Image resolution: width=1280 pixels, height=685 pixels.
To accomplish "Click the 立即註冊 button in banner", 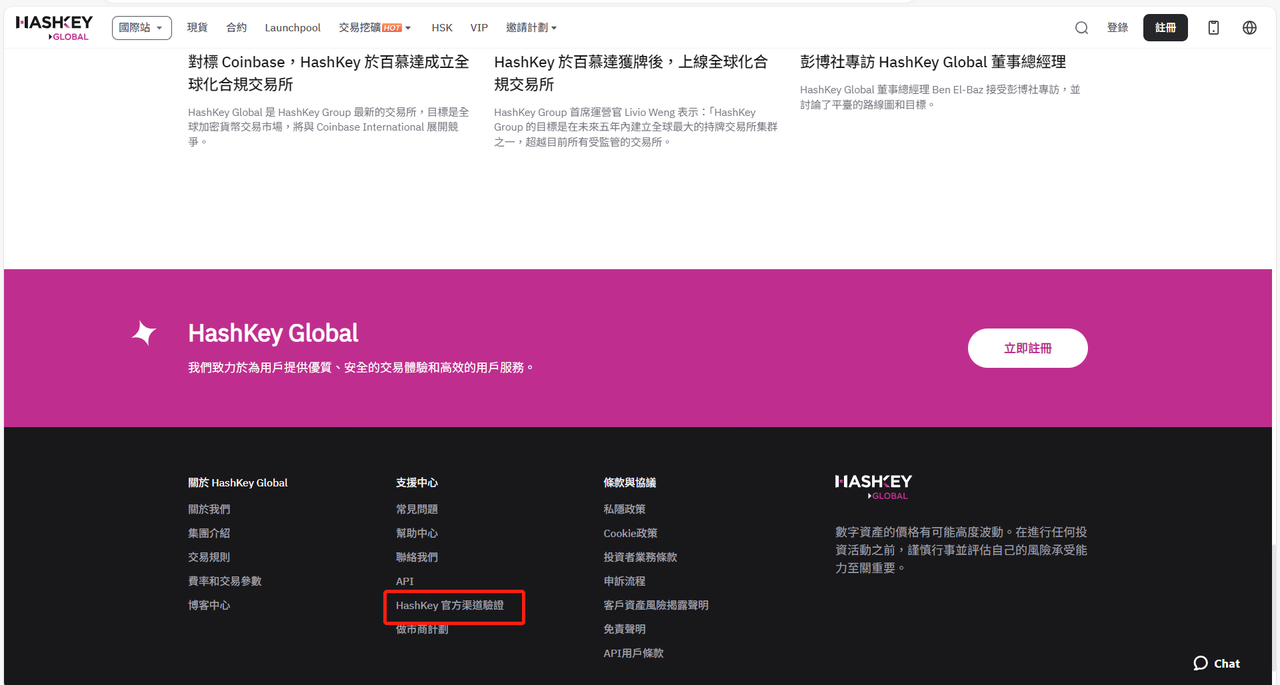I will pos(1027,348).
